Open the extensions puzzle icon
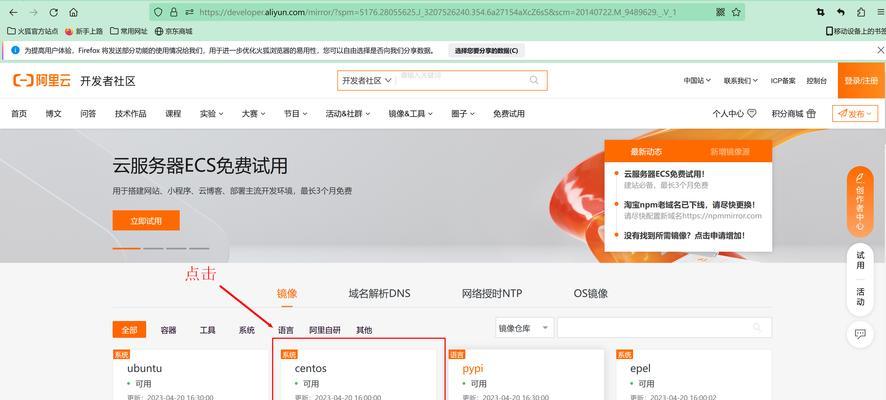 861,12
